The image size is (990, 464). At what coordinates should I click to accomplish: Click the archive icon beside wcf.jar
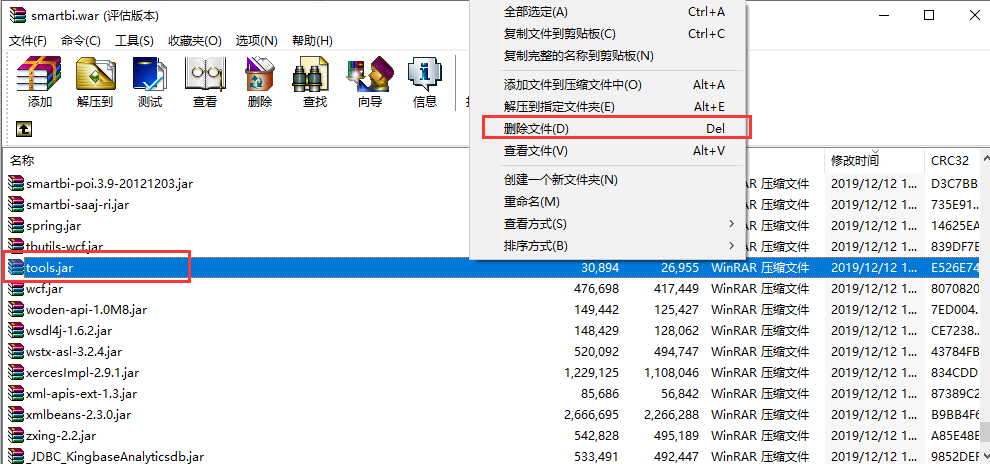tap(15, 289)
